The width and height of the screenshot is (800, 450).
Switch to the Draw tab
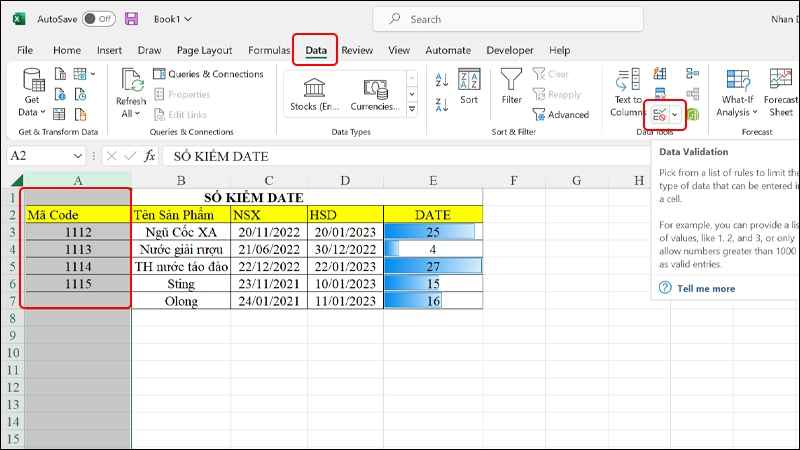pyautogui.click(x=149, y=50)
